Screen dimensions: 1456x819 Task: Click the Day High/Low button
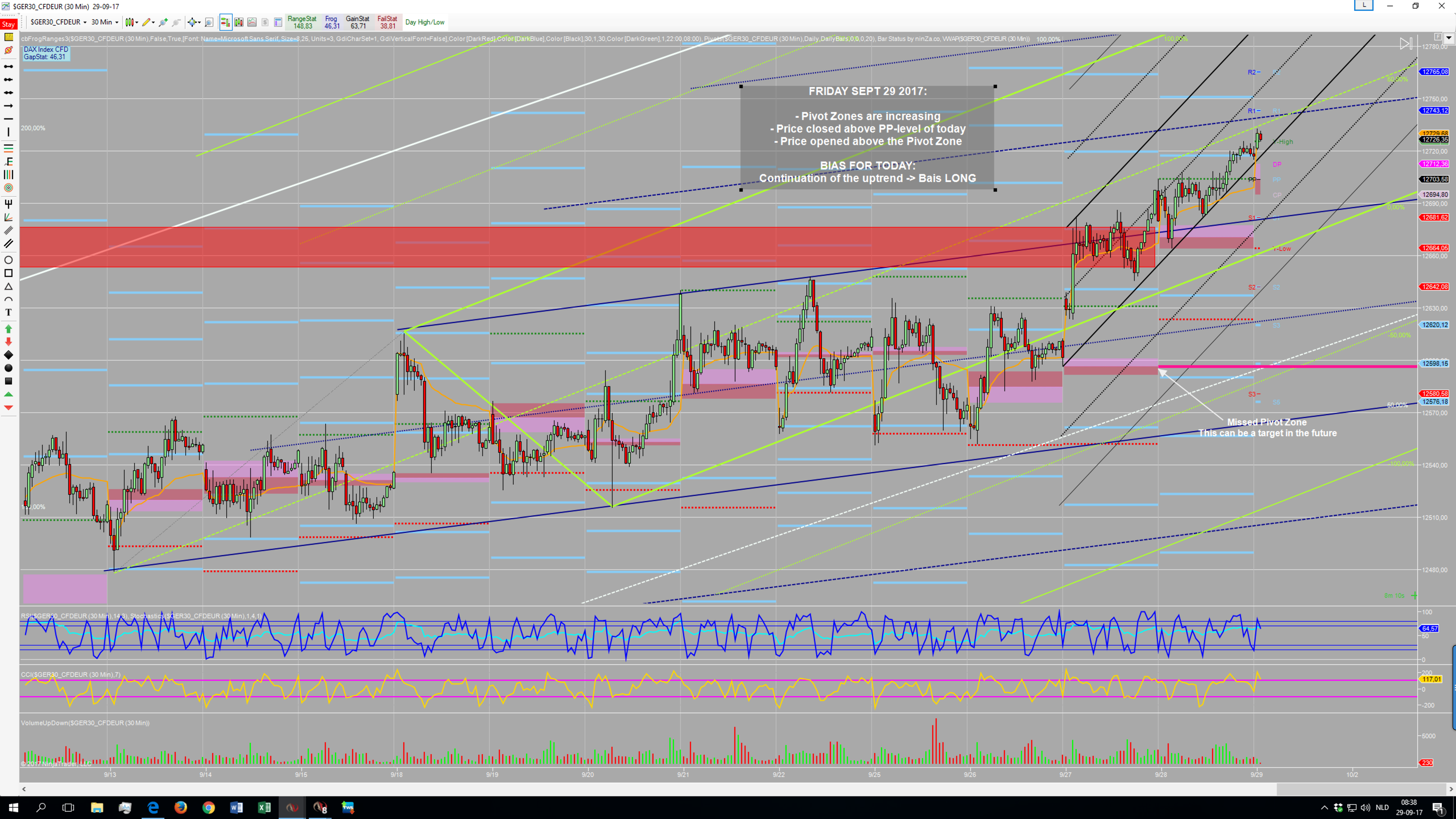tap(425, 22)
